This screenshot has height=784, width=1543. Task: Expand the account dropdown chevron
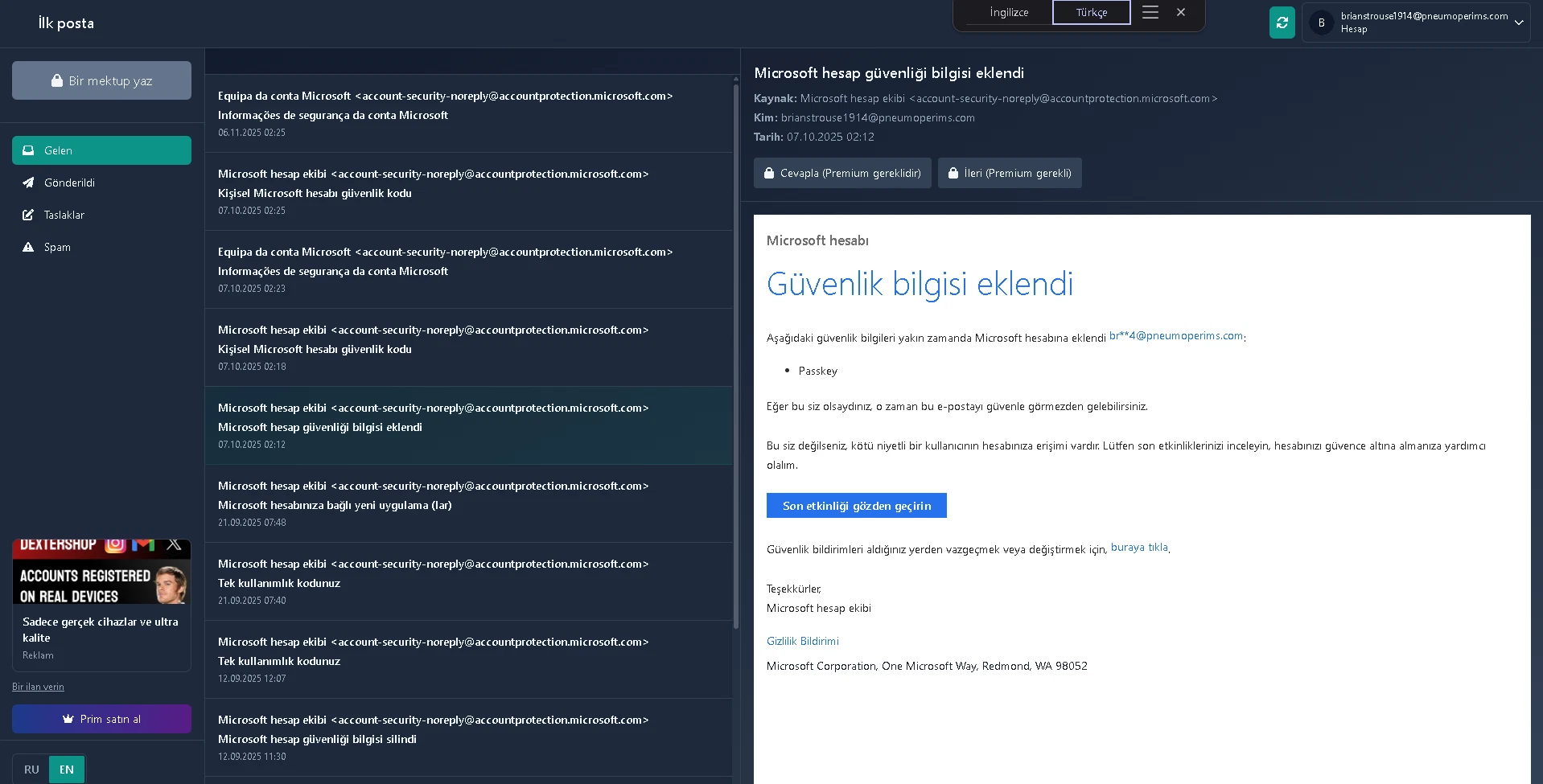pyautogui.click(x=1519, y=23)
